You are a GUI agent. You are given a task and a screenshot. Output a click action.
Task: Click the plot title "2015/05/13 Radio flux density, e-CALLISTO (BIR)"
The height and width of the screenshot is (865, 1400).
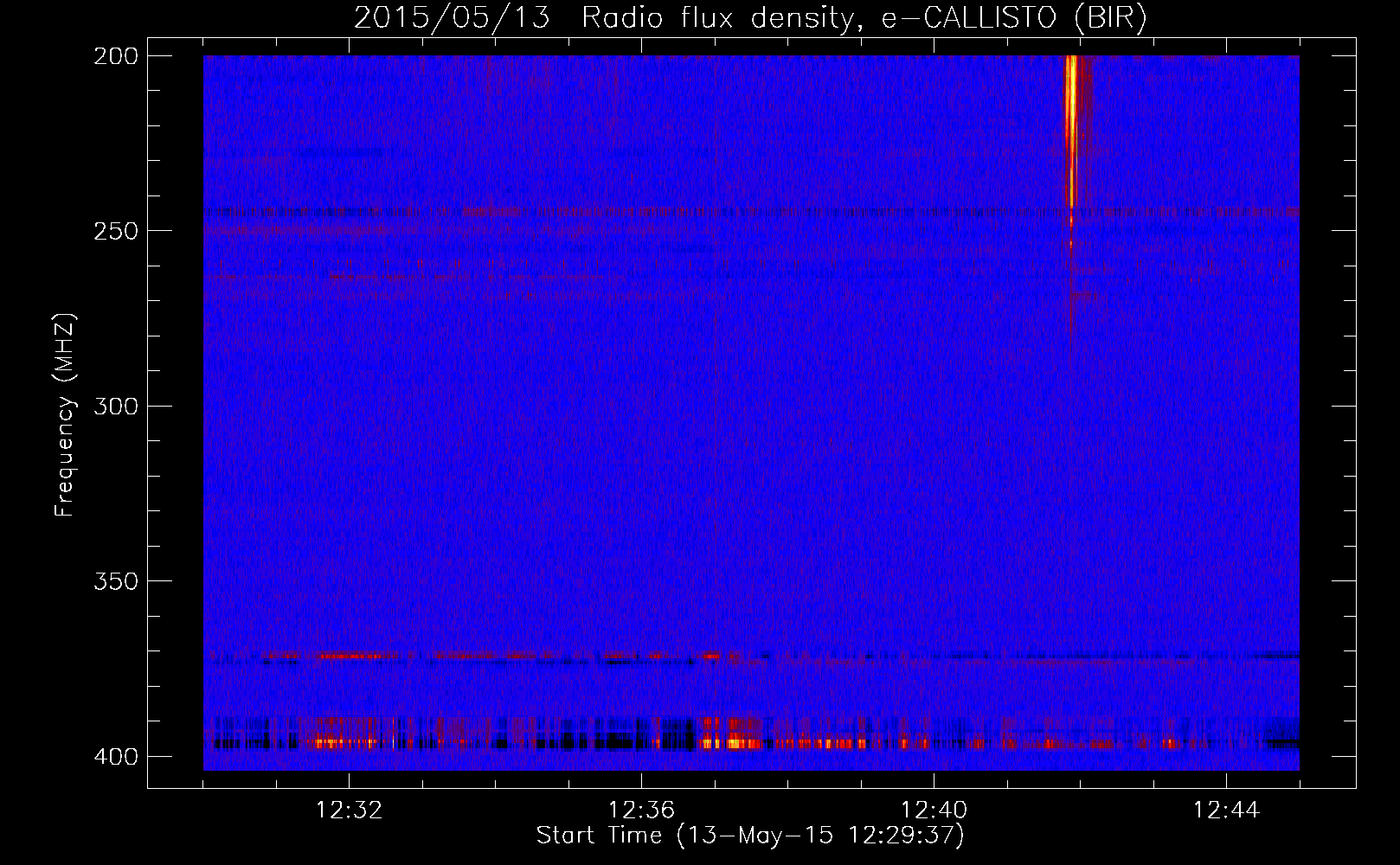point(750,17)
